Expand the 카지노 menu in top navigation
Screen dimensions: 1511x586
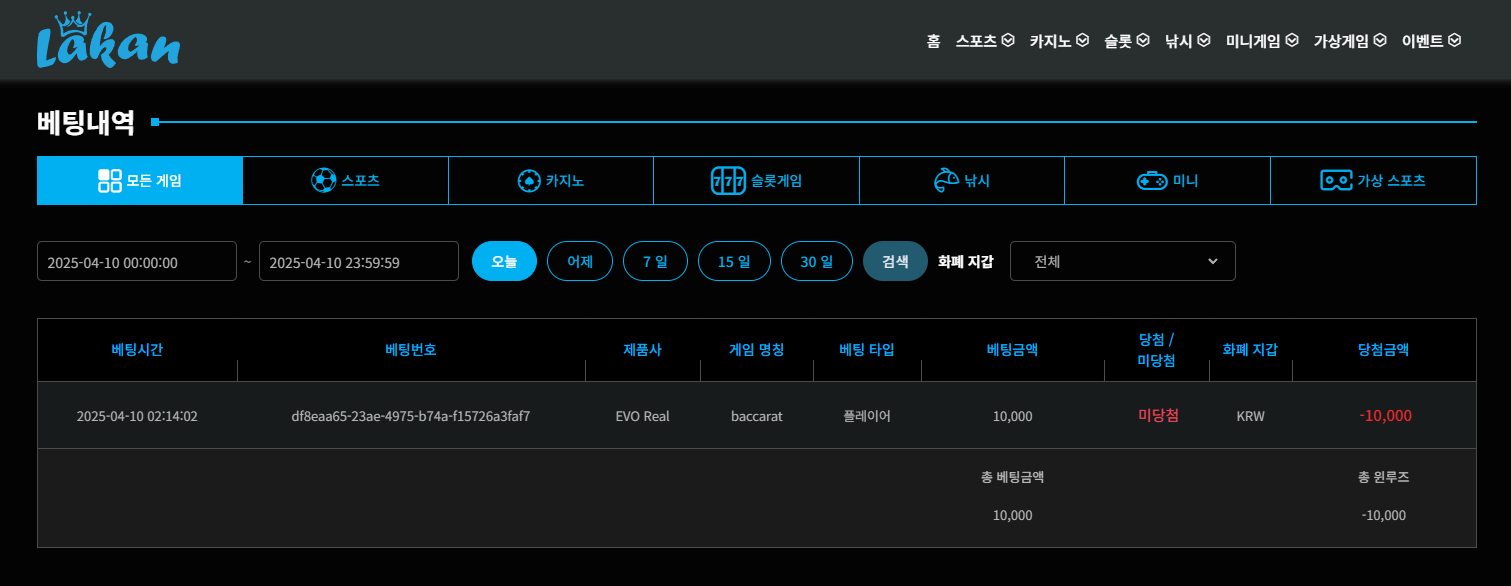tap(1058, 41)
